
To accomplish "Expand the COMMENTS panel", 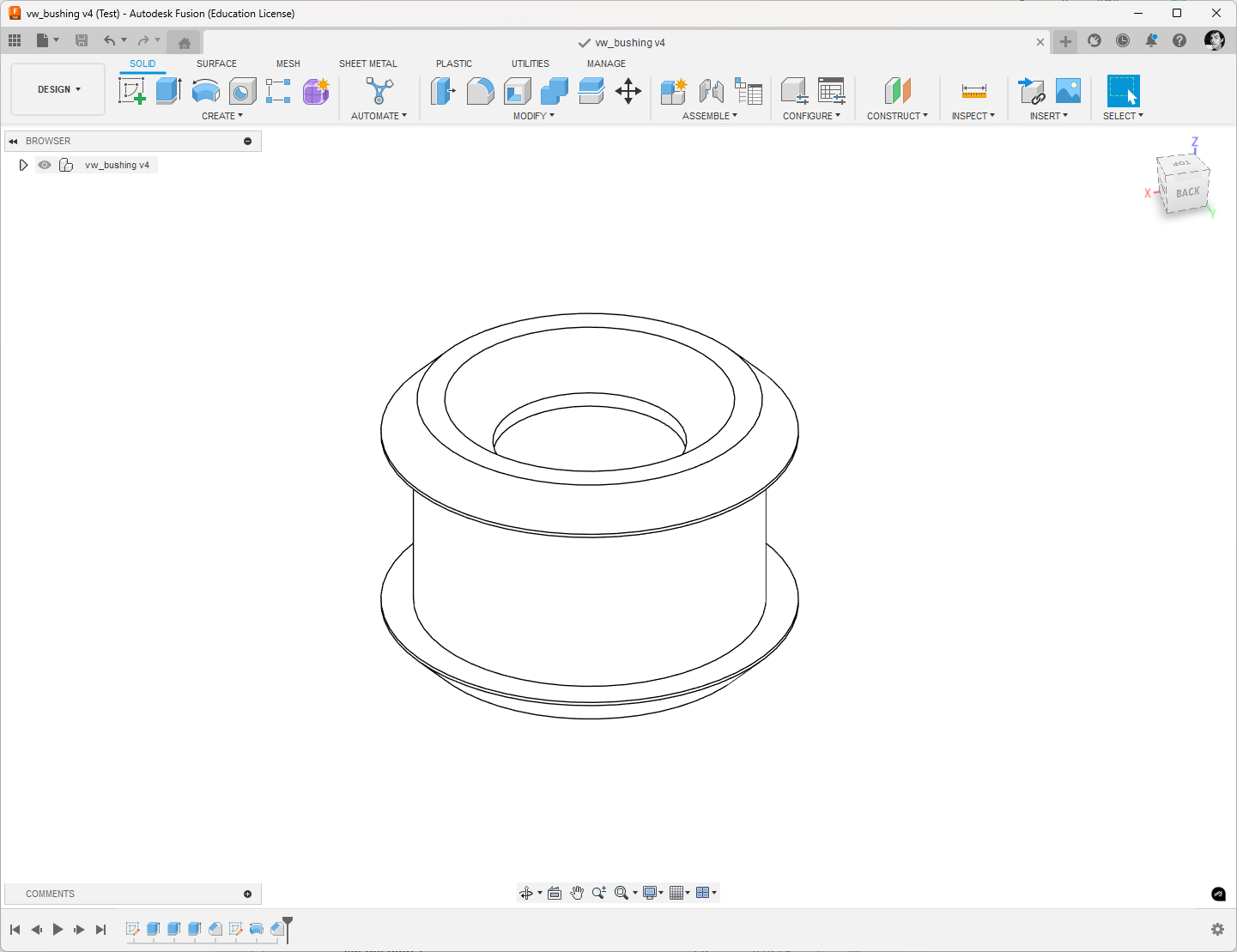I will point(248,894).
